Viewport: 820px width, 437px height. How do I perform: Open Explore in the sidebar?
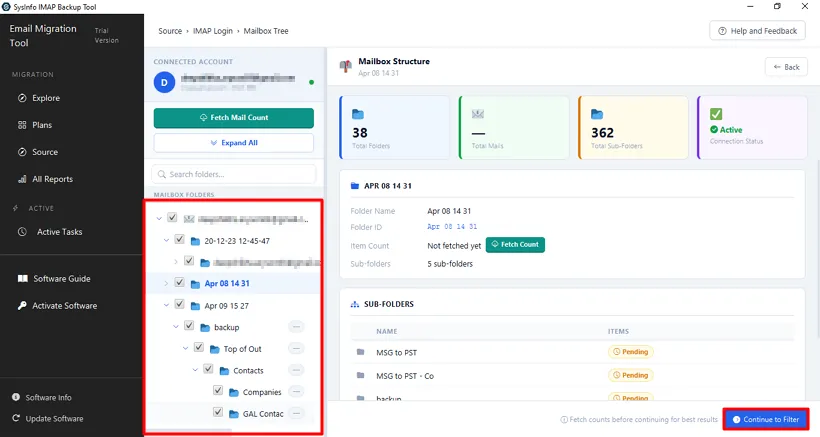pos(45,98)
